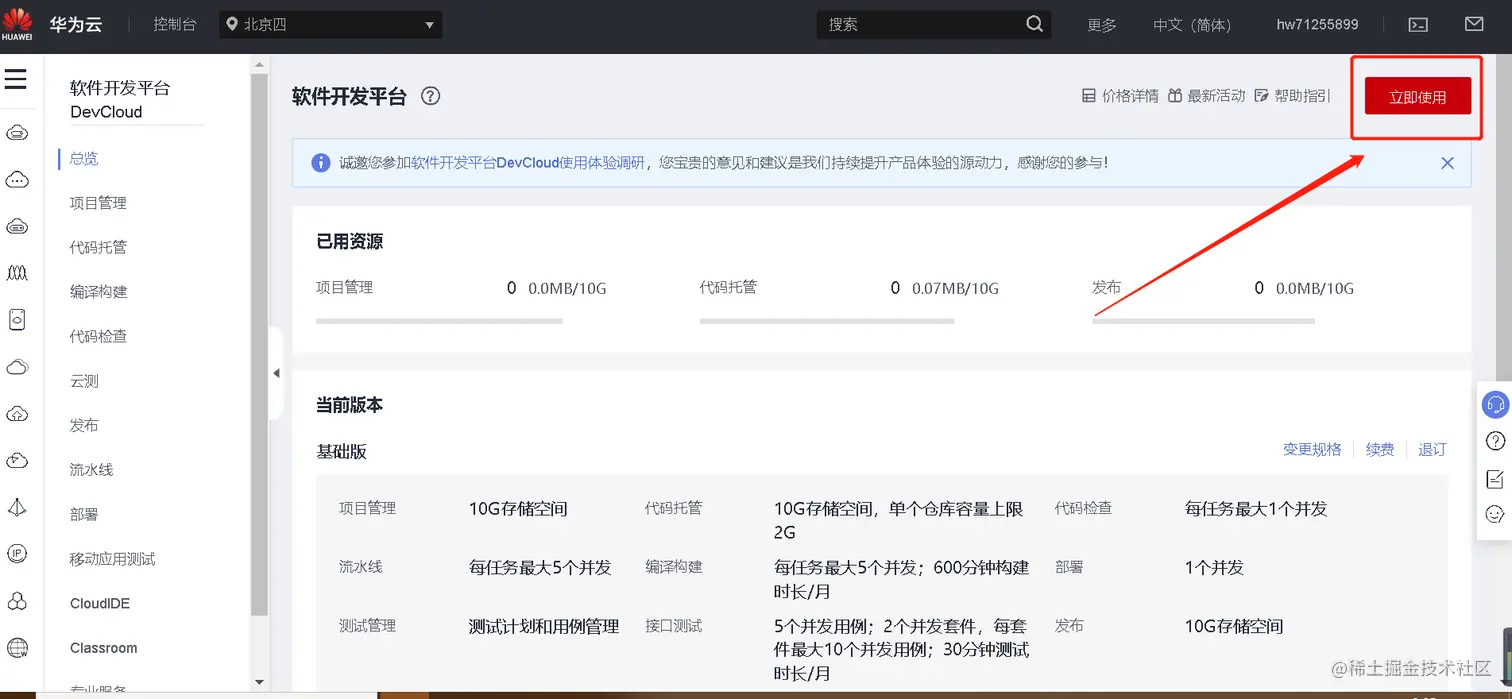This screenshot has width=1512, height=699.
Task: Open 部署 in the sidebar
Action: (x=84, y=514)
